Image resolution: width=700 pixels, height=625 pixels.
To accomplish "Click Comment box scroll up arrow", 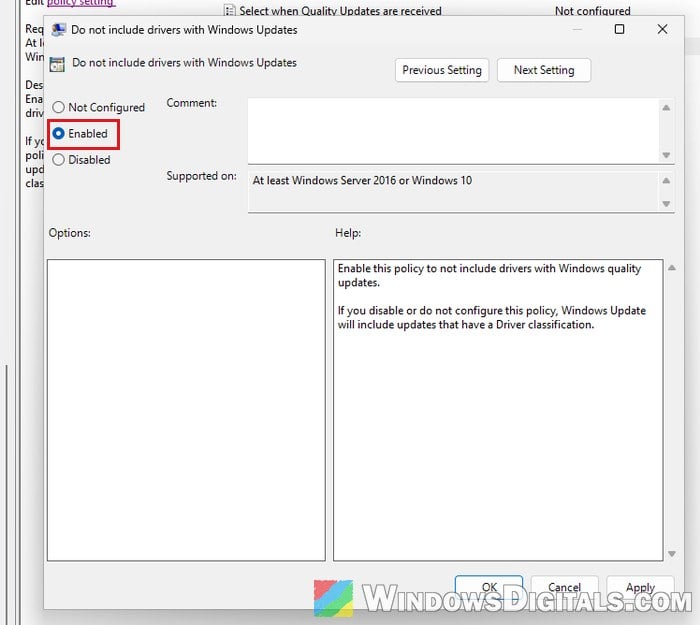I will coord(666,108).
